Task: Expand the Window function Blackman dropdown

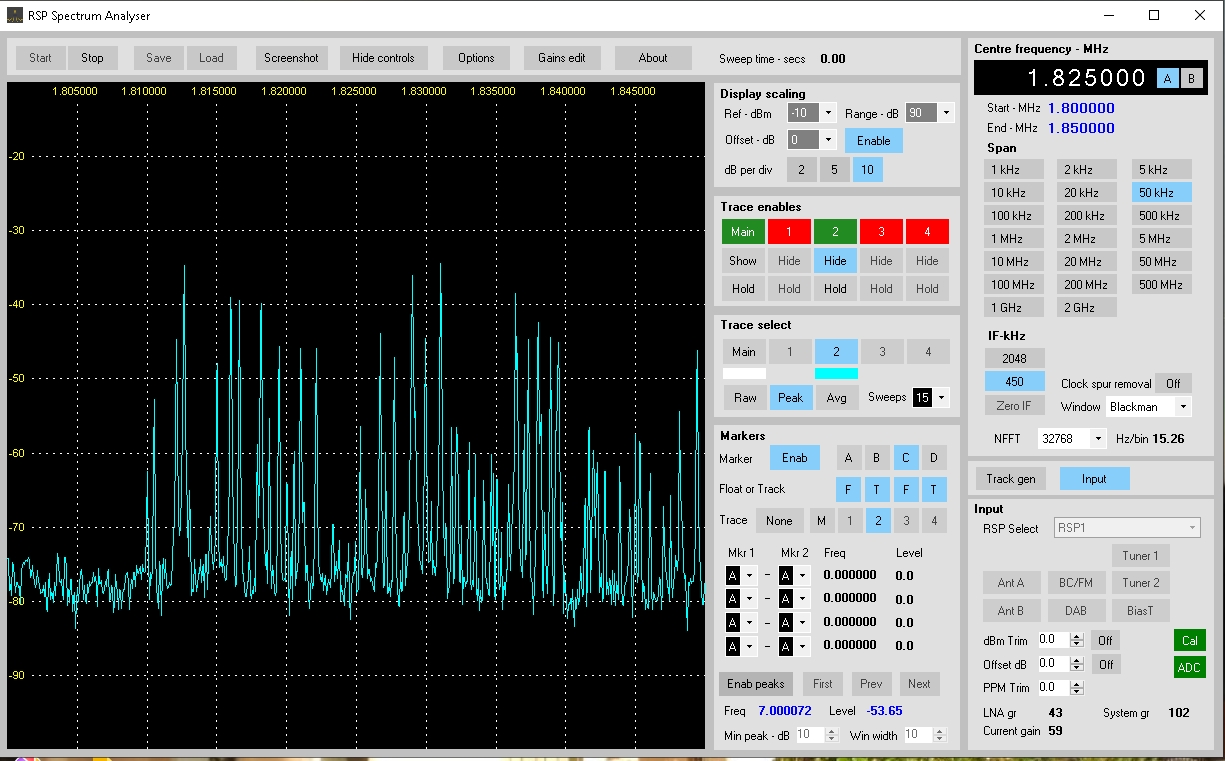Action: point(1183,407)
